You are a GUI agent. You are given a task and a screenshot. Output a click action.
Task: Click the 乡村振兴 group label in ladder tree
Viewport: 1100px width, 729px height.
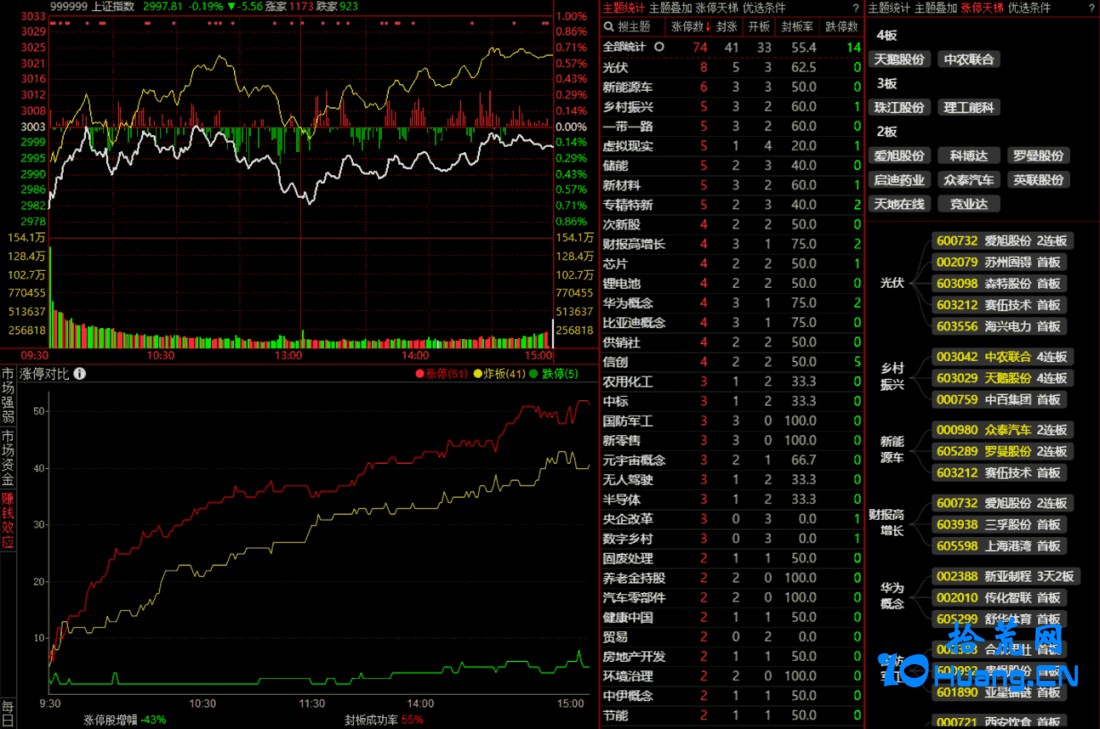[892, 376]
